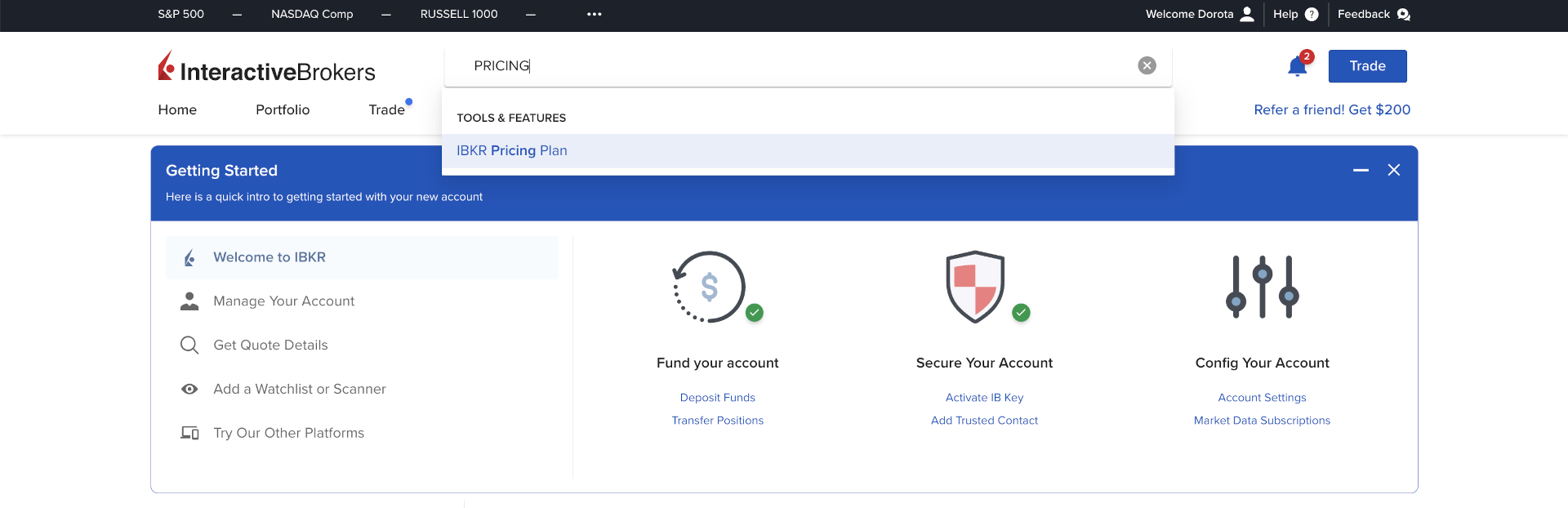Click the InteractiveBrokers logo
Viewport: 1568px width, 508px height.
[x=266, y=68]
